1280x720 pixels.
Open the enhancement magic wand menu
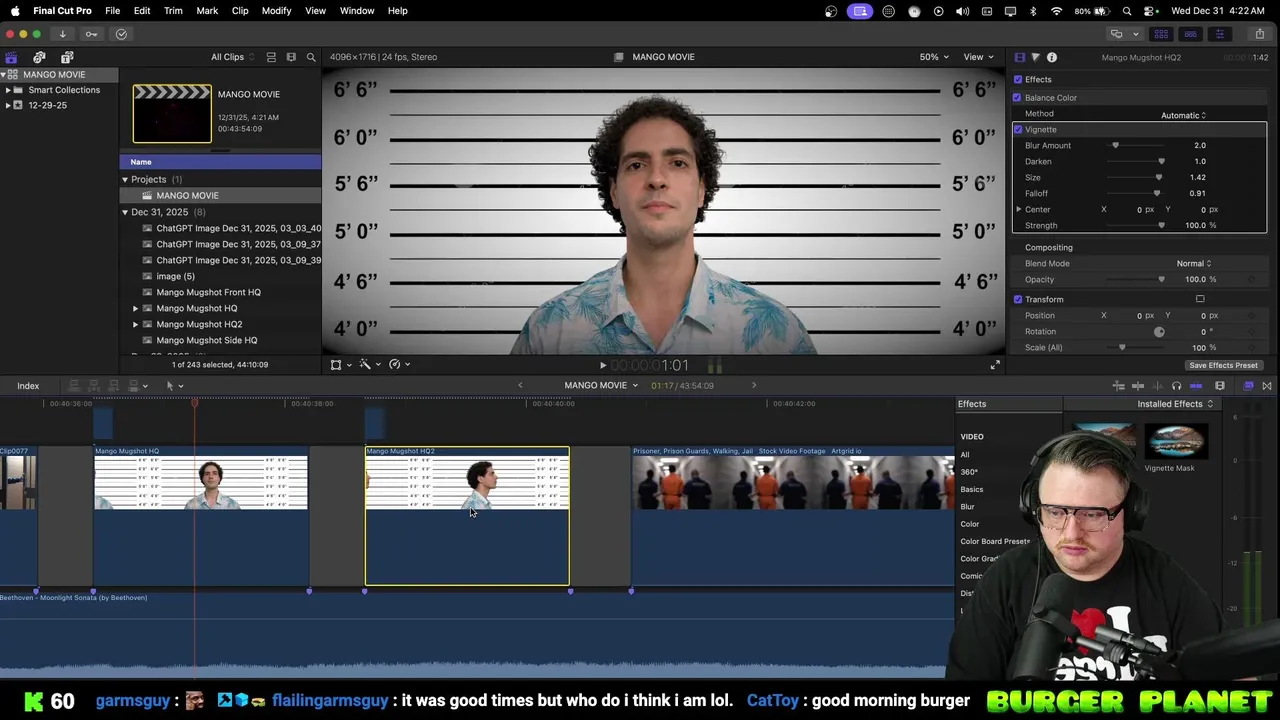pyautogui.click(x=369, y=365)
